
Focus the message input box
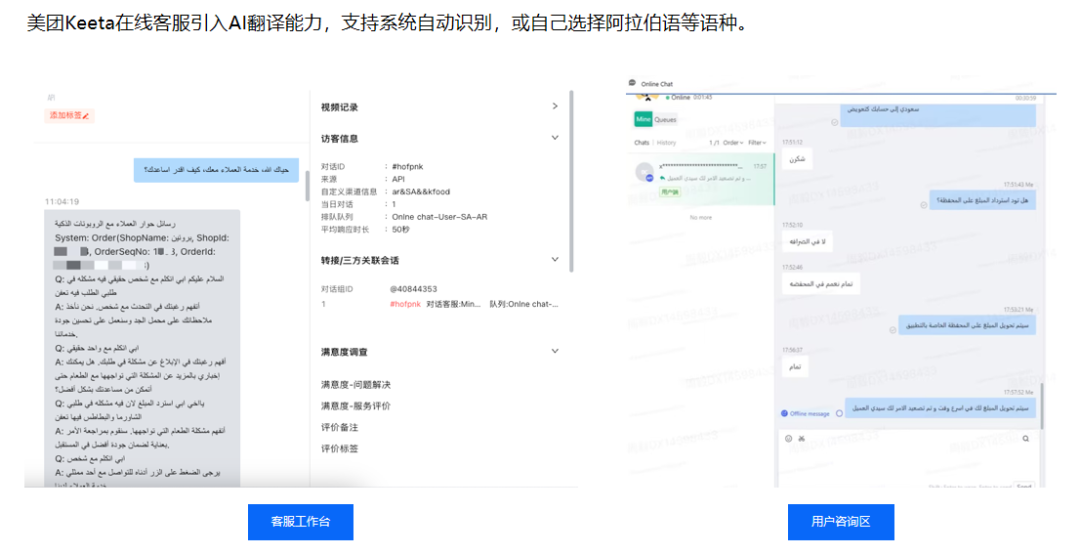tap(909, 462)
